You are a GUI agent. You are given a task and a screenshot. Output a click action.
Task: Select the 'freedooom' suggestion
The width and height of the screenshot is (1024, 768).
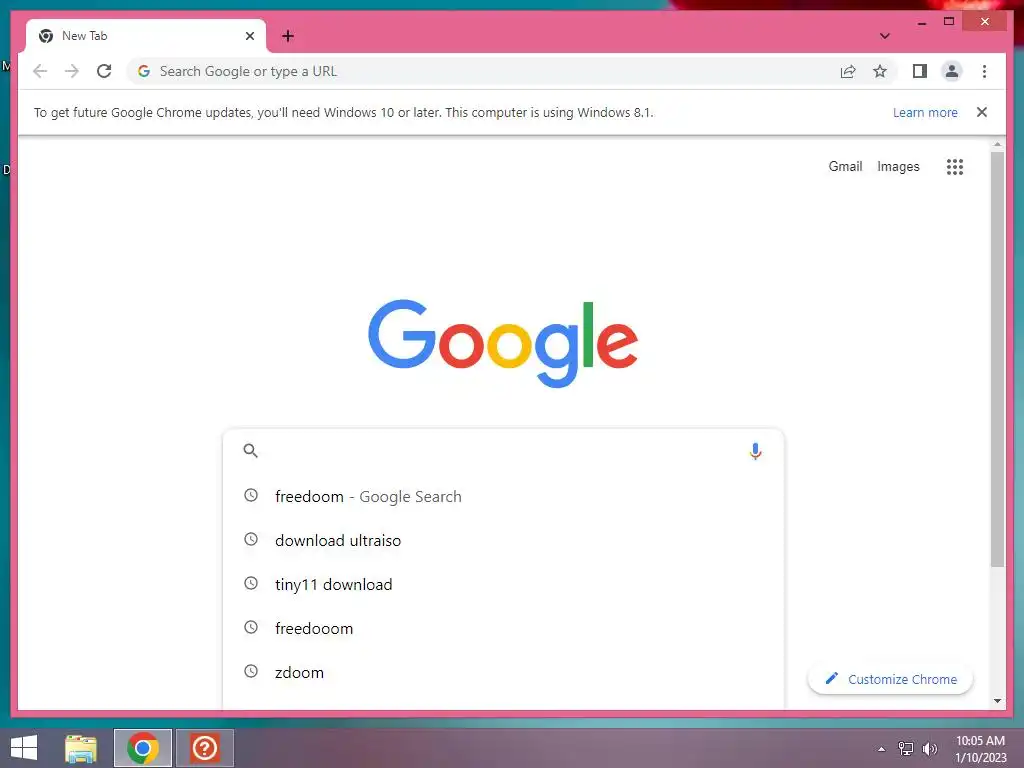(x=503, y=628)
